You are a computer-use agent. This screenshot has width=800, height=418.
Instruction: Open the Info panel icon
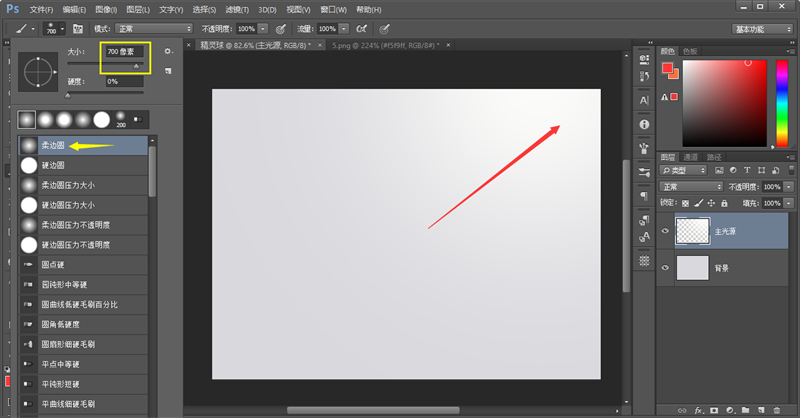643,123
